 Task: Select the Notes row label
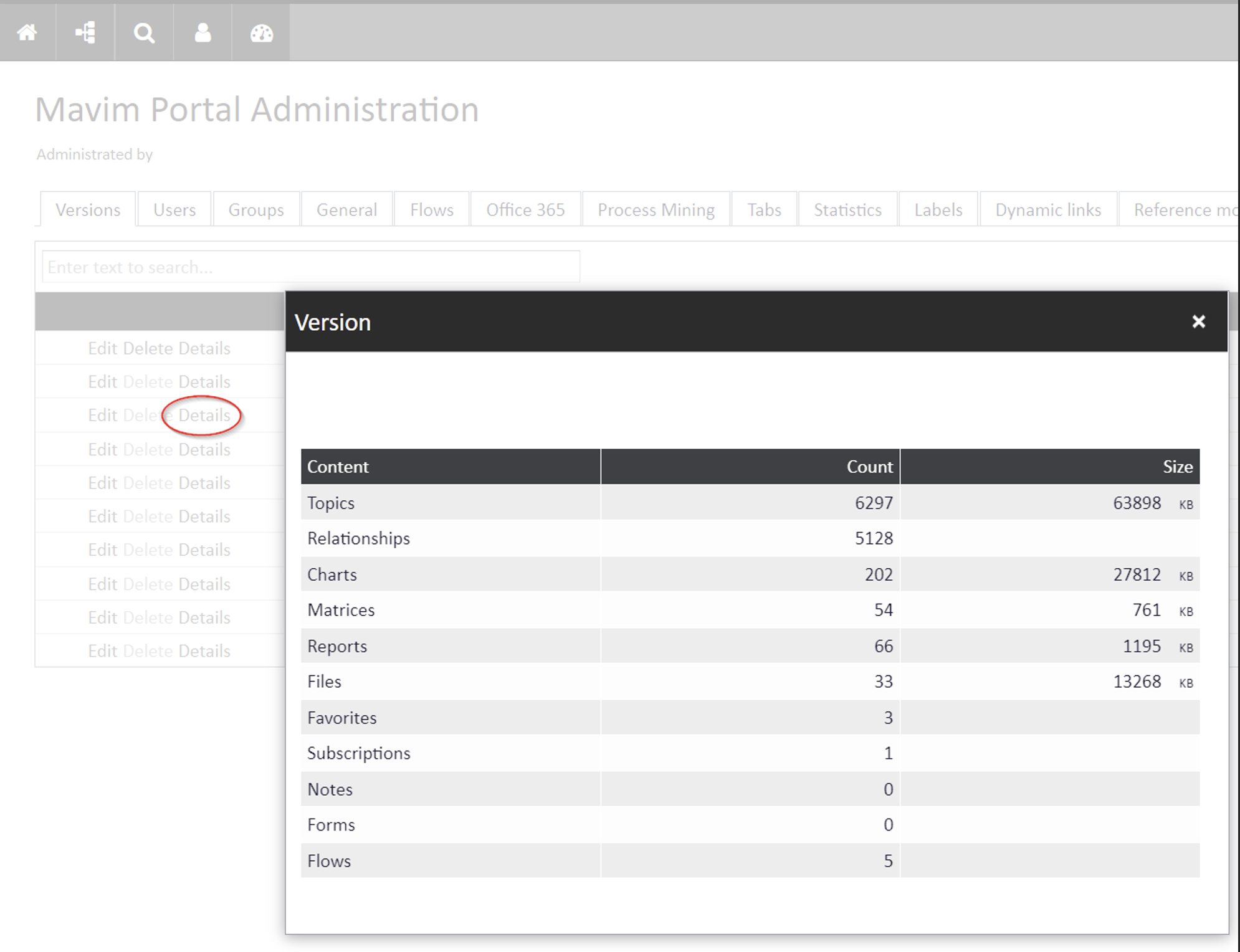pos(330,789)
